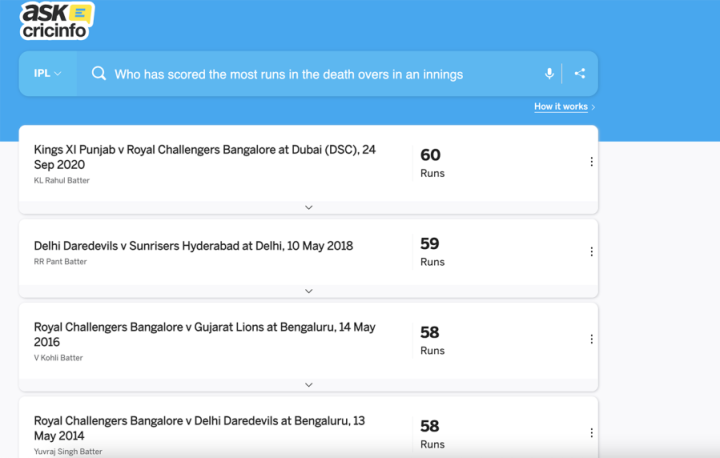Select Delhi Daredevils v Sunrisers Hyderabad match title
Screen dimensions: 720x458
point(193,246)
